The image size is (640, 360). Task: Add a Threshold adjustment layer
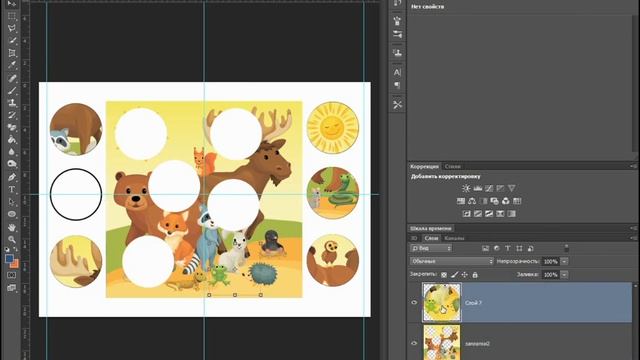pyautogui.click(x=489, y=213)
